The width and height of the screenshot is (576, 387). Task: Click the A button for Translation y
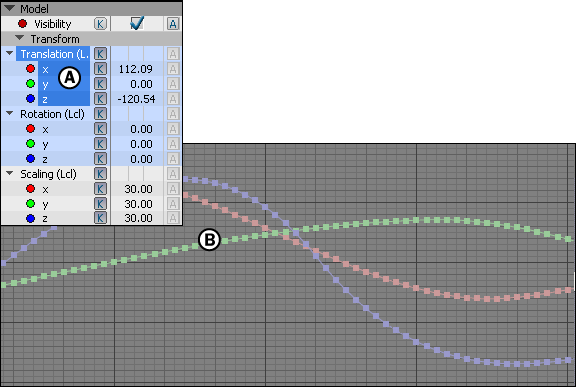coord(173,84)
